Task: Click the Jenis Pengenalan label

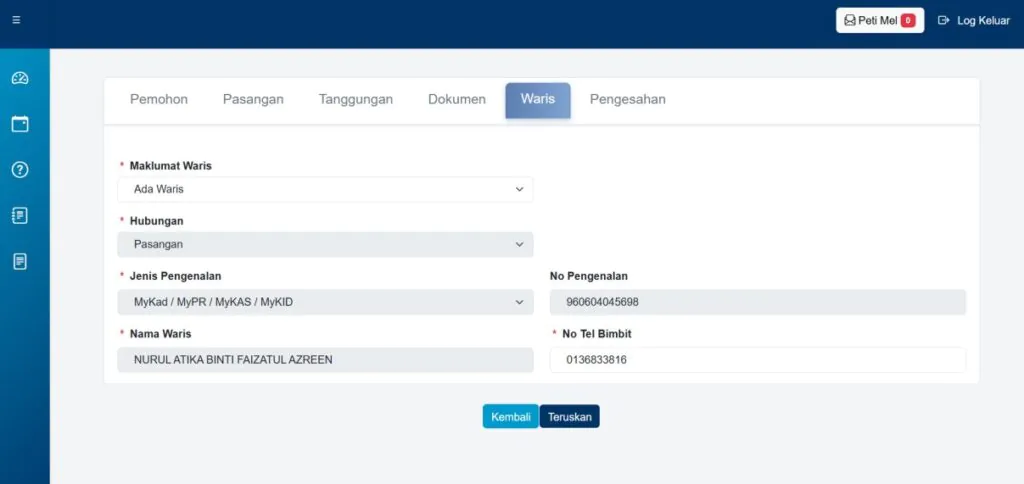Action: 176,276
